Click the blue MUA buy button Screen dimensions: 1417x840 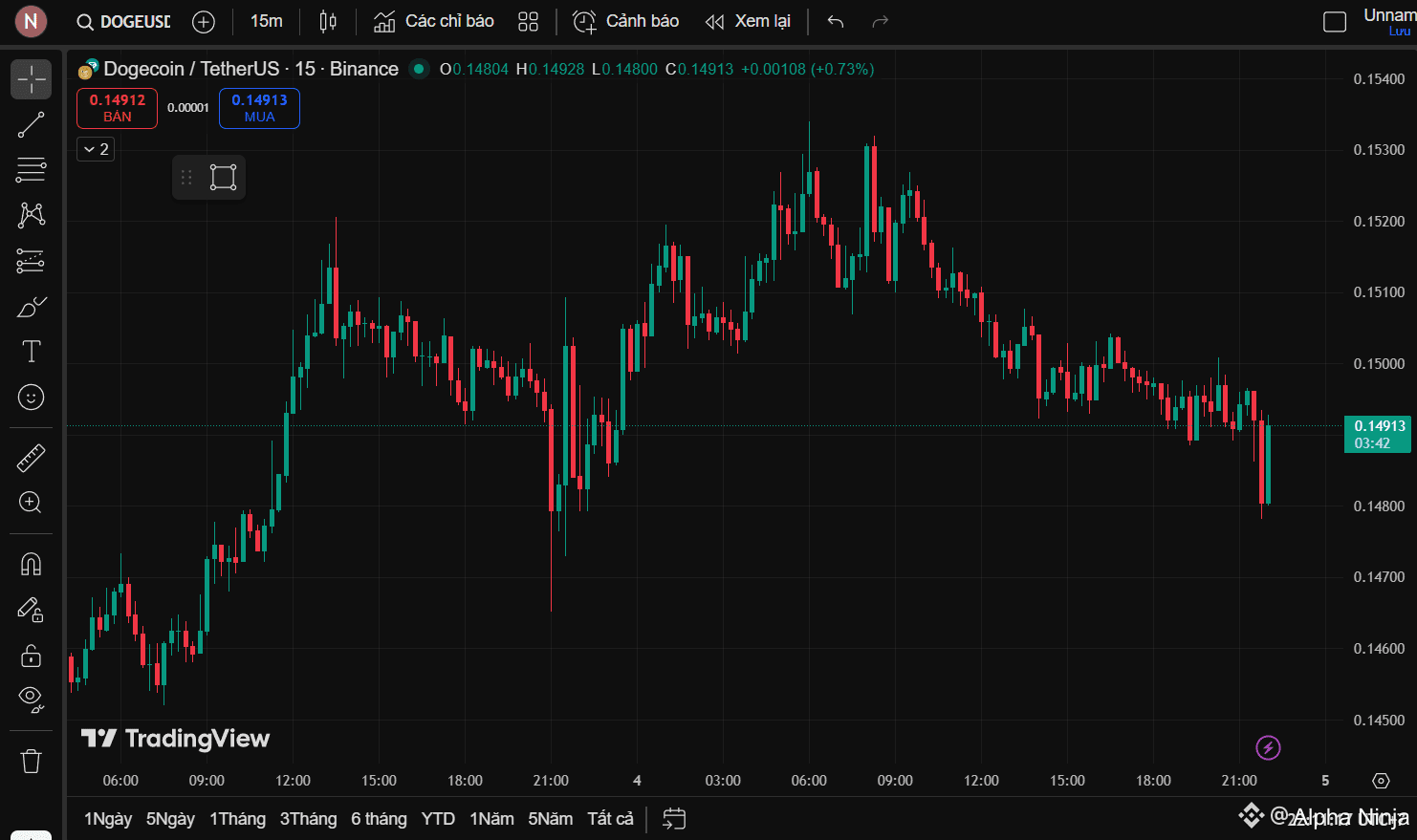coord(259,108)
